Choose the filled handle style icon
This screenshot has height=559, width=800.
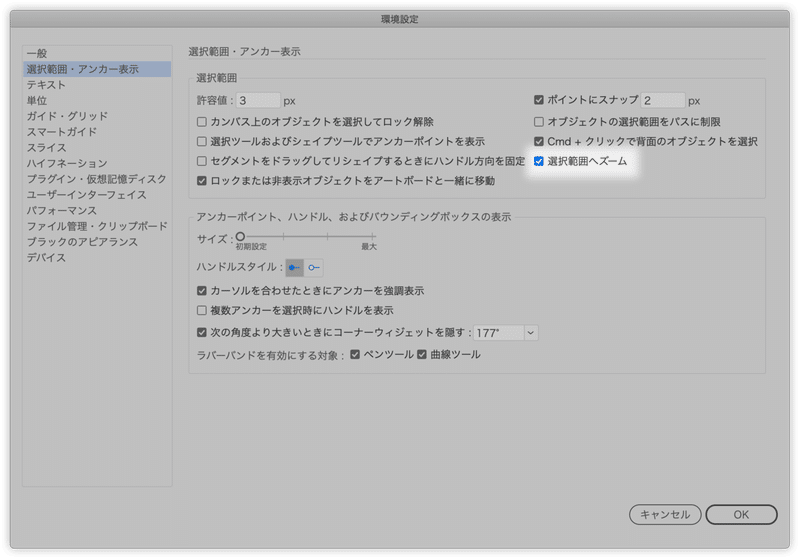tap(294, 267)
